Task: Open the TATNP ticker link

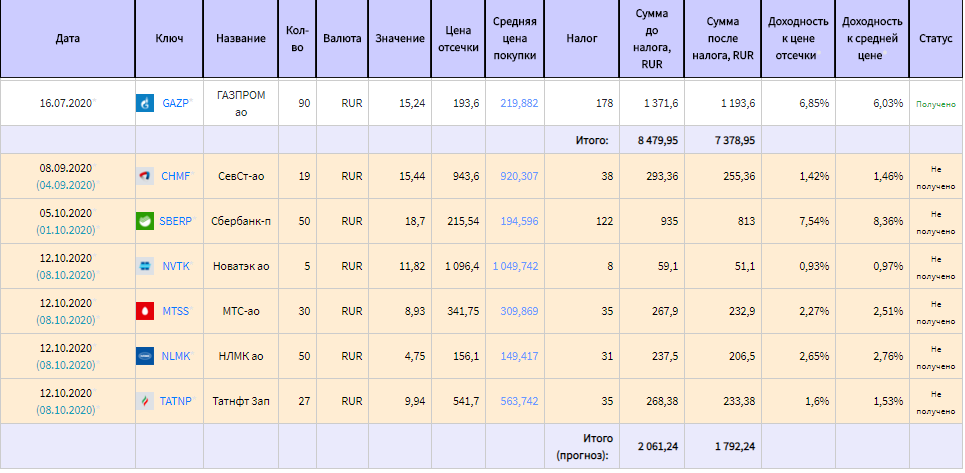Action: (175, 401)
